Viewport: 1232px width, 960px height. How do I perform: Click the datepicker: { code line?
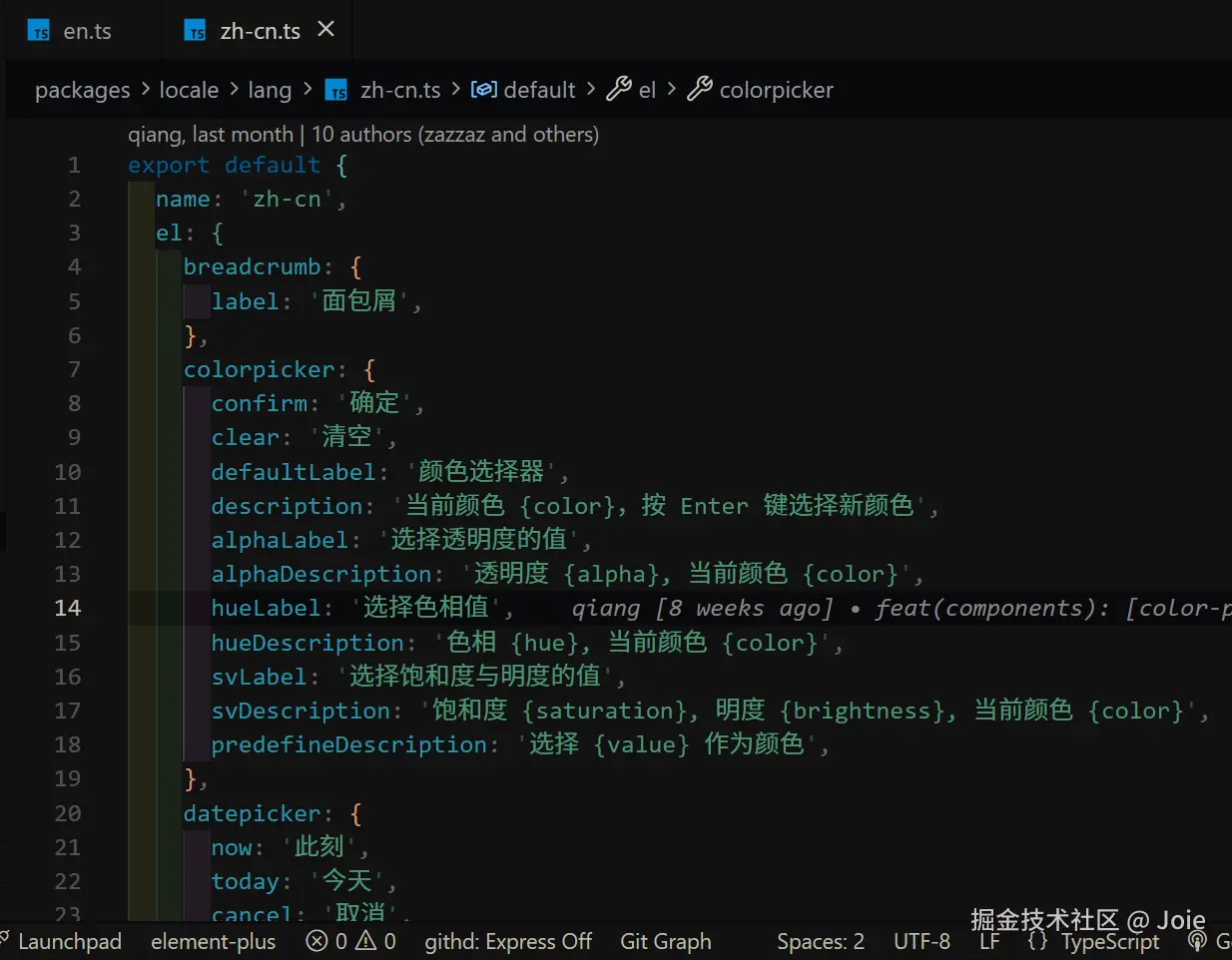tap(273, 813)
